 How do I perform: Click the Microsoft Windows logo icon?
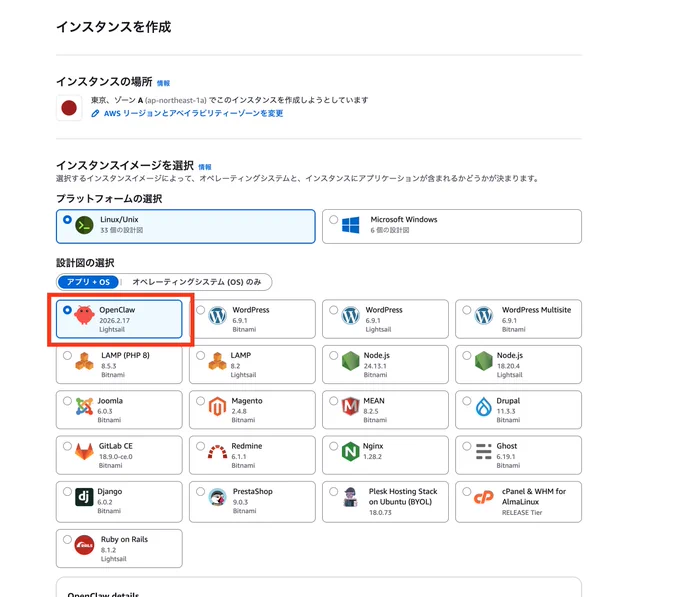[x=350, y=225]
